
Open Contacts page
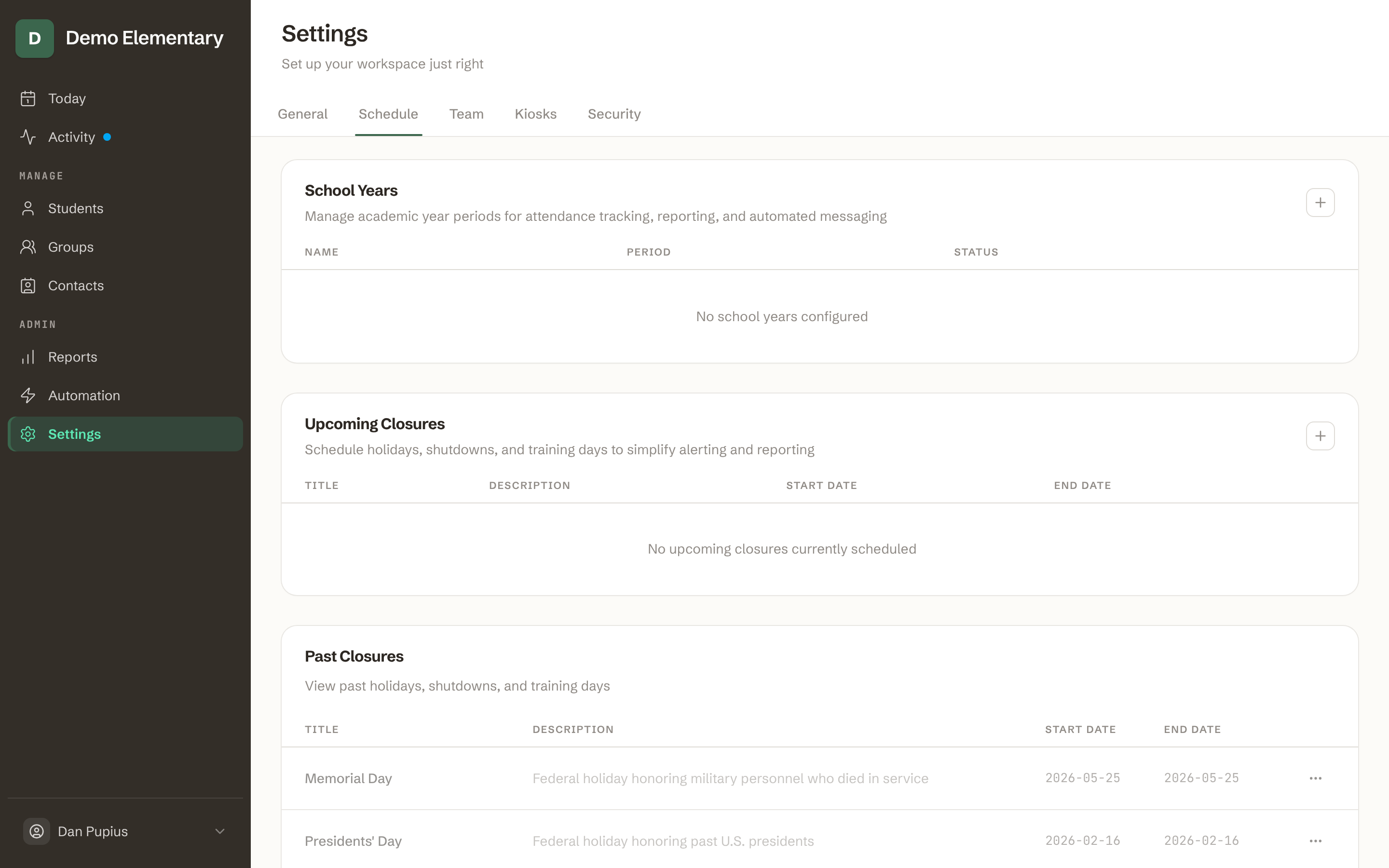point(125,286)
